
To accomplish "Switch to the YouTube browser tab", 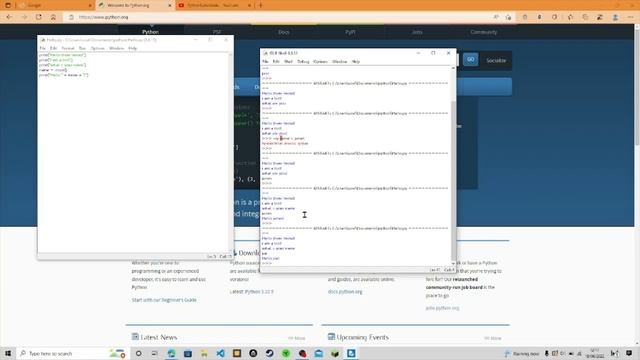I will [x=215, y=5].
